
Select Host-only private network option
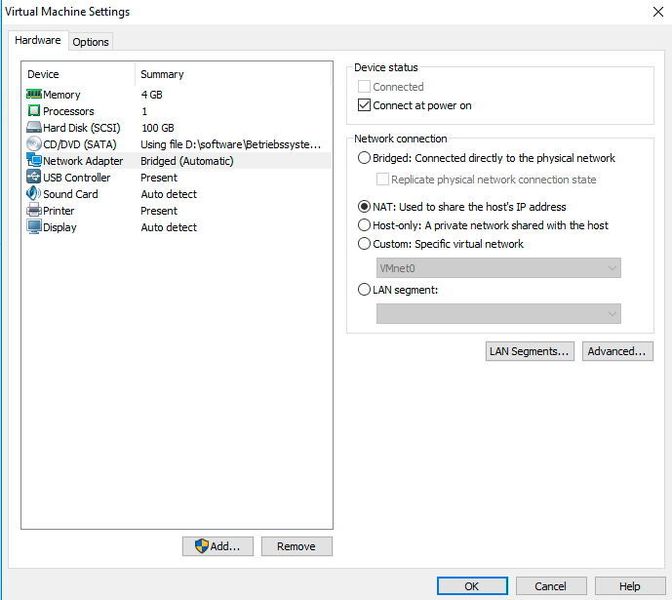pos(364,225)
